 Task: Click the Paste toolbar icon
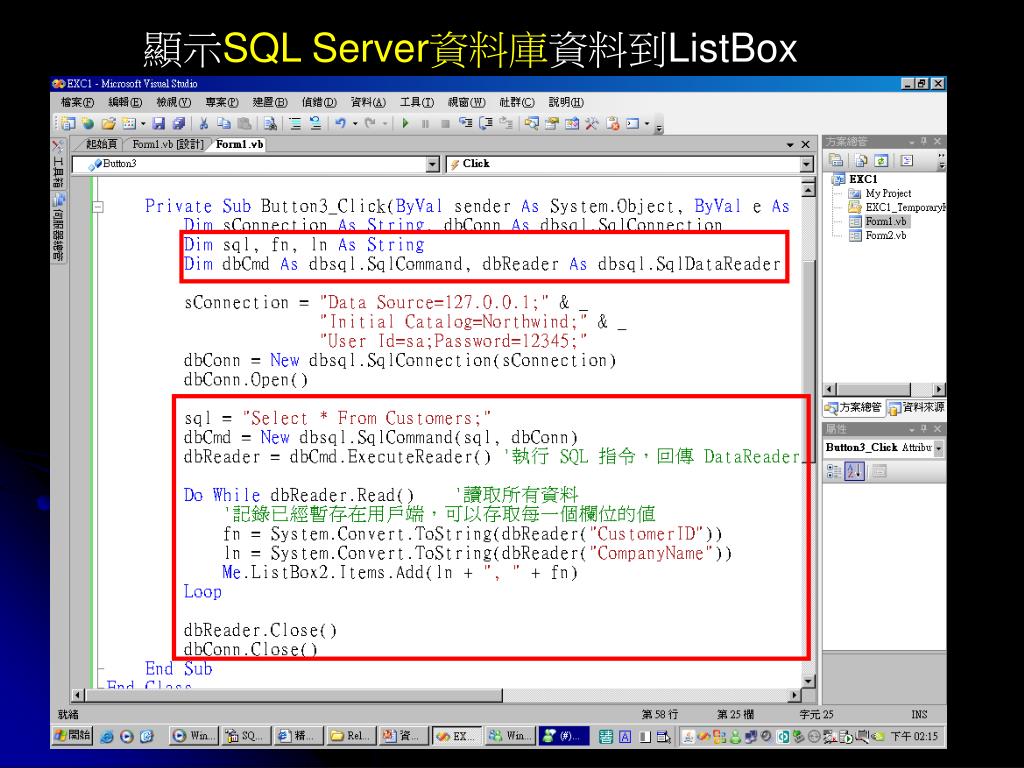click(x=244, y=123)
